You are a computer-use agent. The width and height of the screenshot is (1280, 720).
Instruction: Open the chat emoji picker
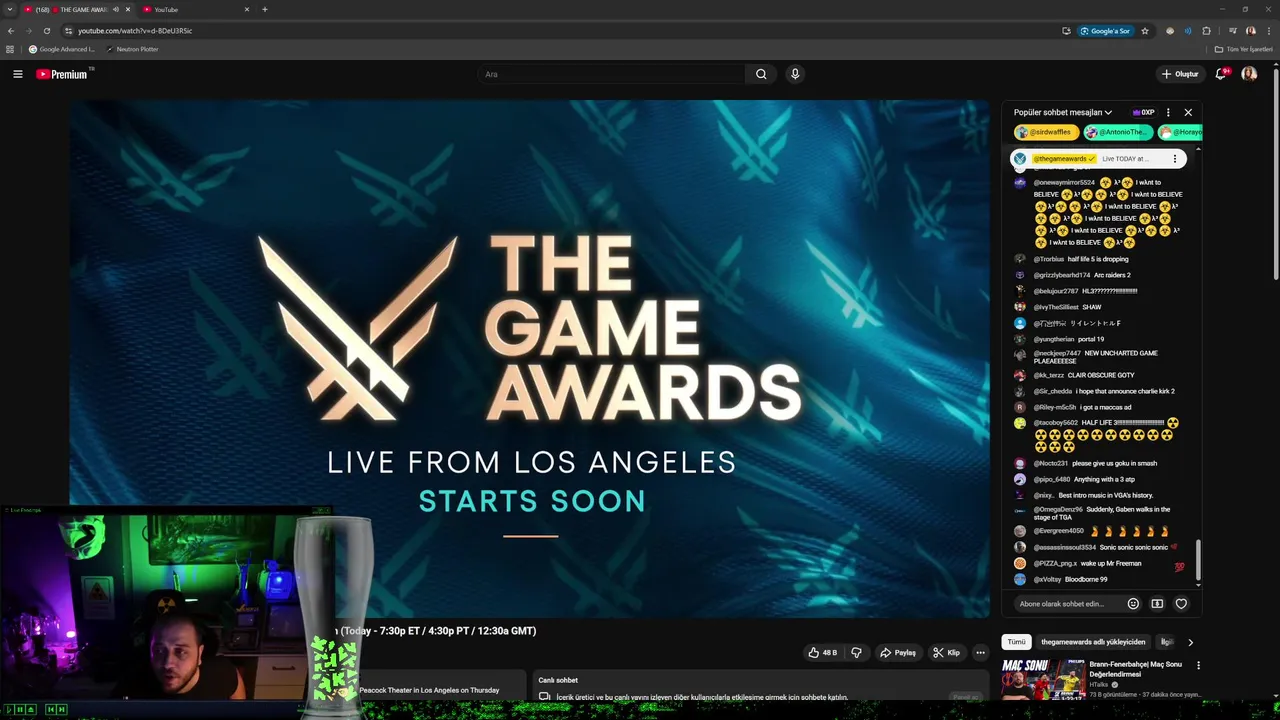click(x=1133, y=604)
